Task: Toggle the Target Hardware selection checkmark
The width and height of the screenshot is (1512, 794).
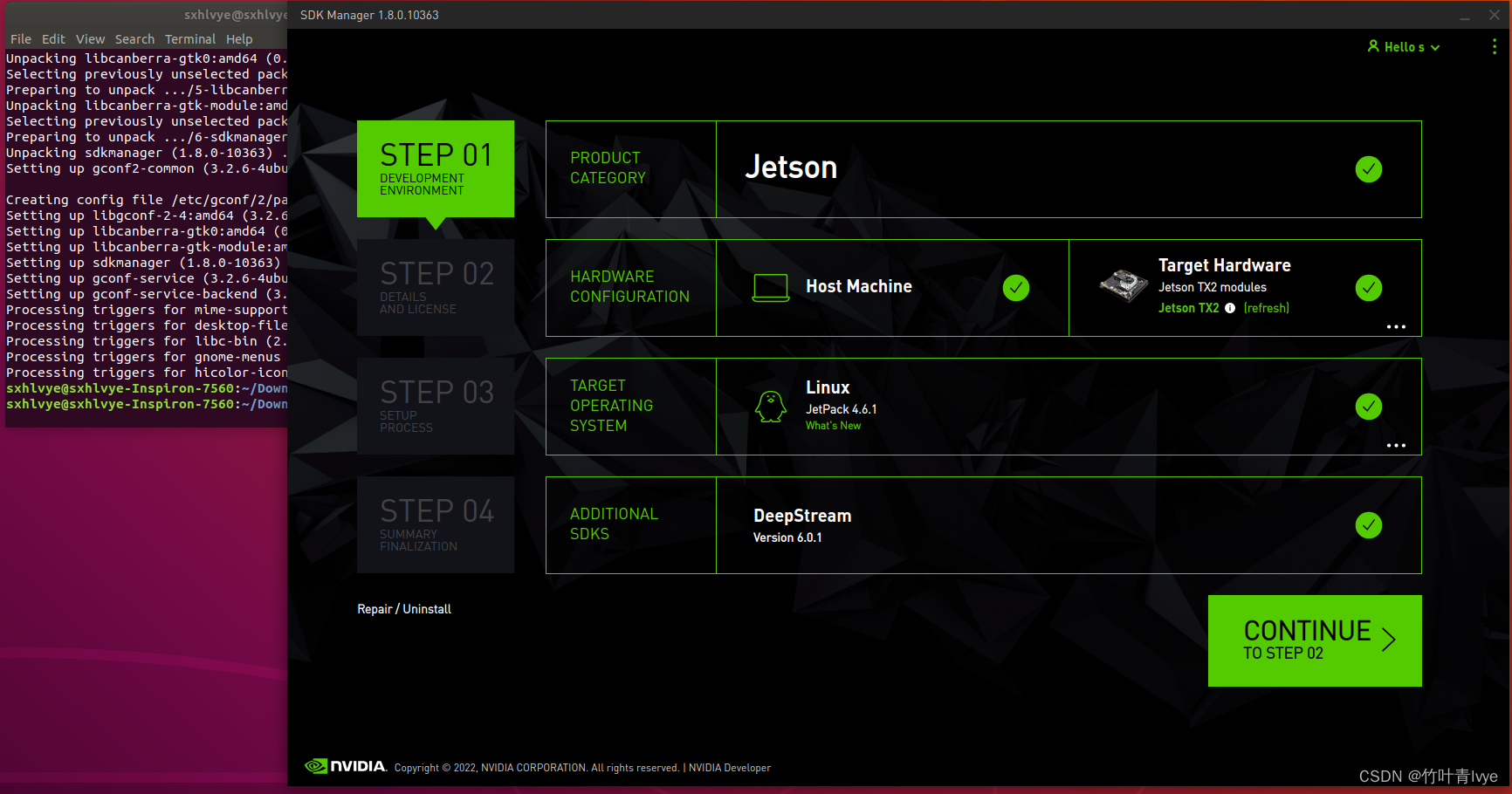Action: click(x=1369, y=287)
